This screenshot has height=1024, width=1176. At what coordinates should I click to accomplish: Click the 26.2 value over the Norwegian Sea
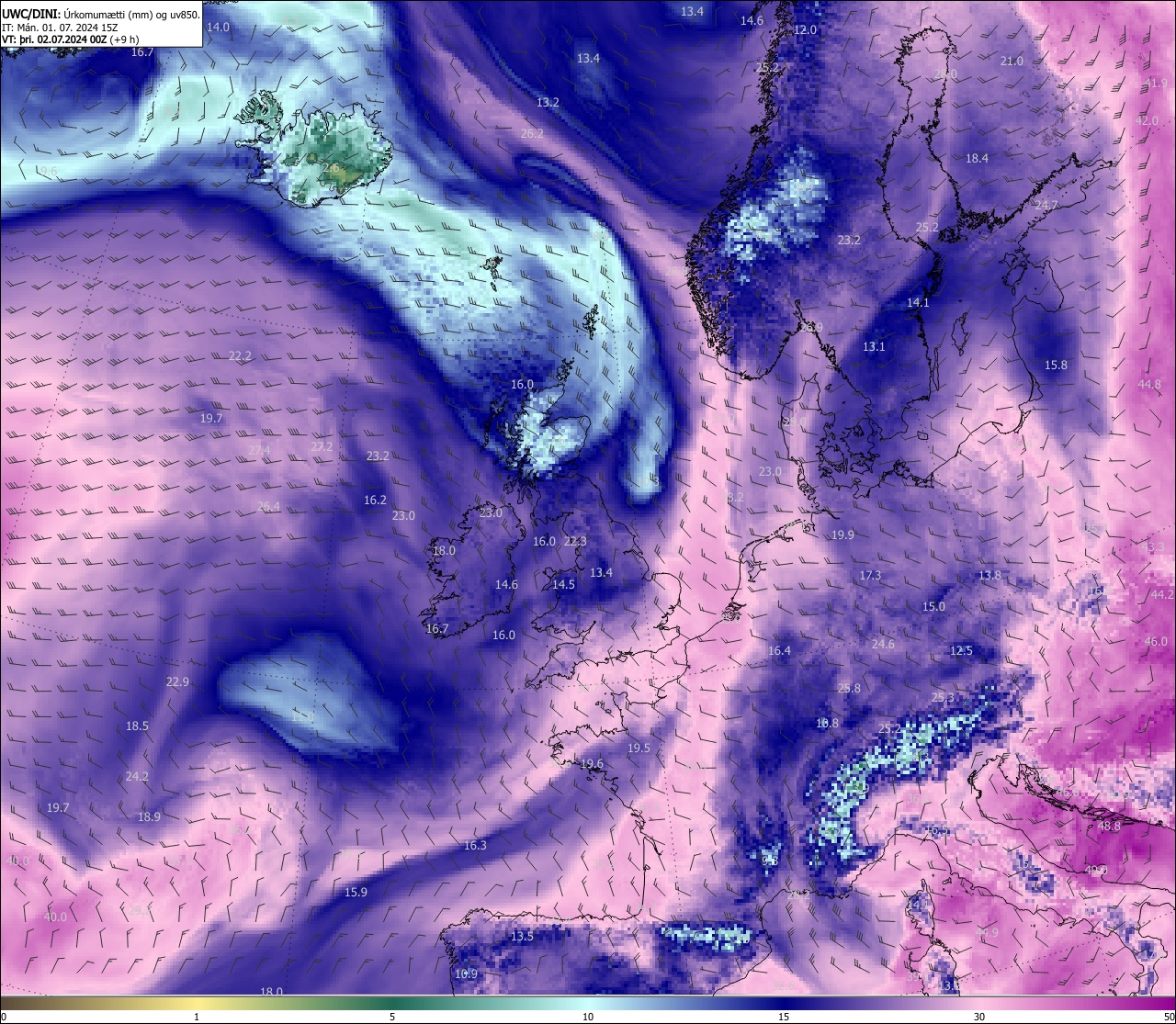click(x=532, y=133)
